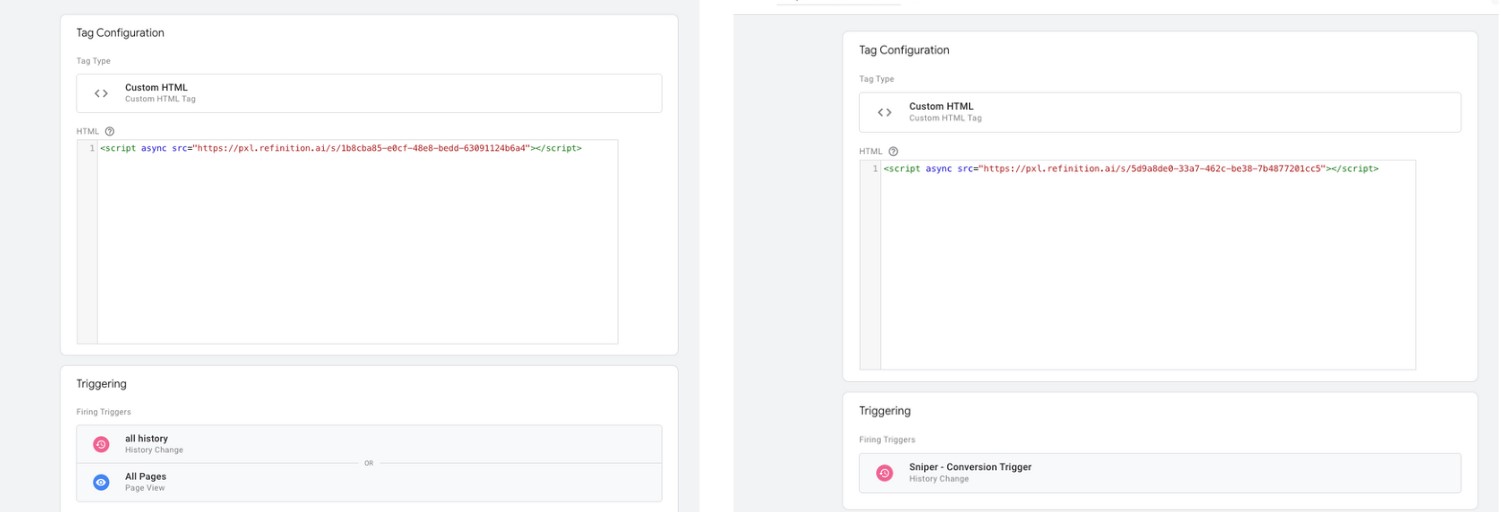
Task: Click the Tag Type label in left panel
Action: coord(93,61)
